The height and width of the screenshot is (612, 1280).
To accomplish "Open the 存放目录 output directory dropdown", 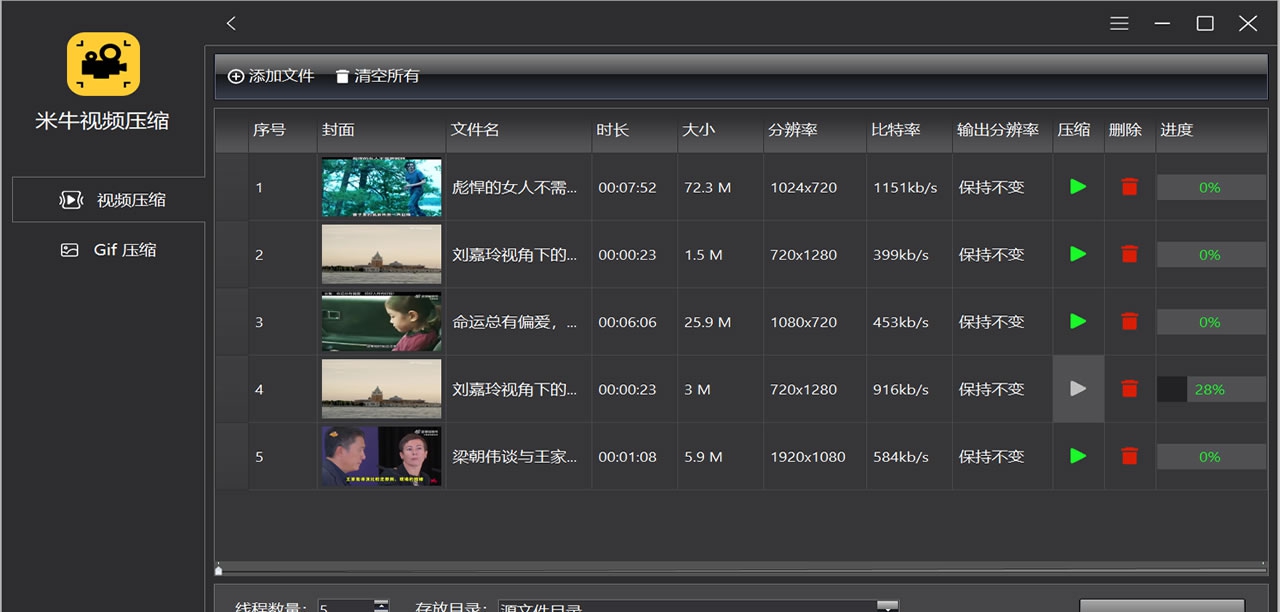I will (x=886, y=605).
